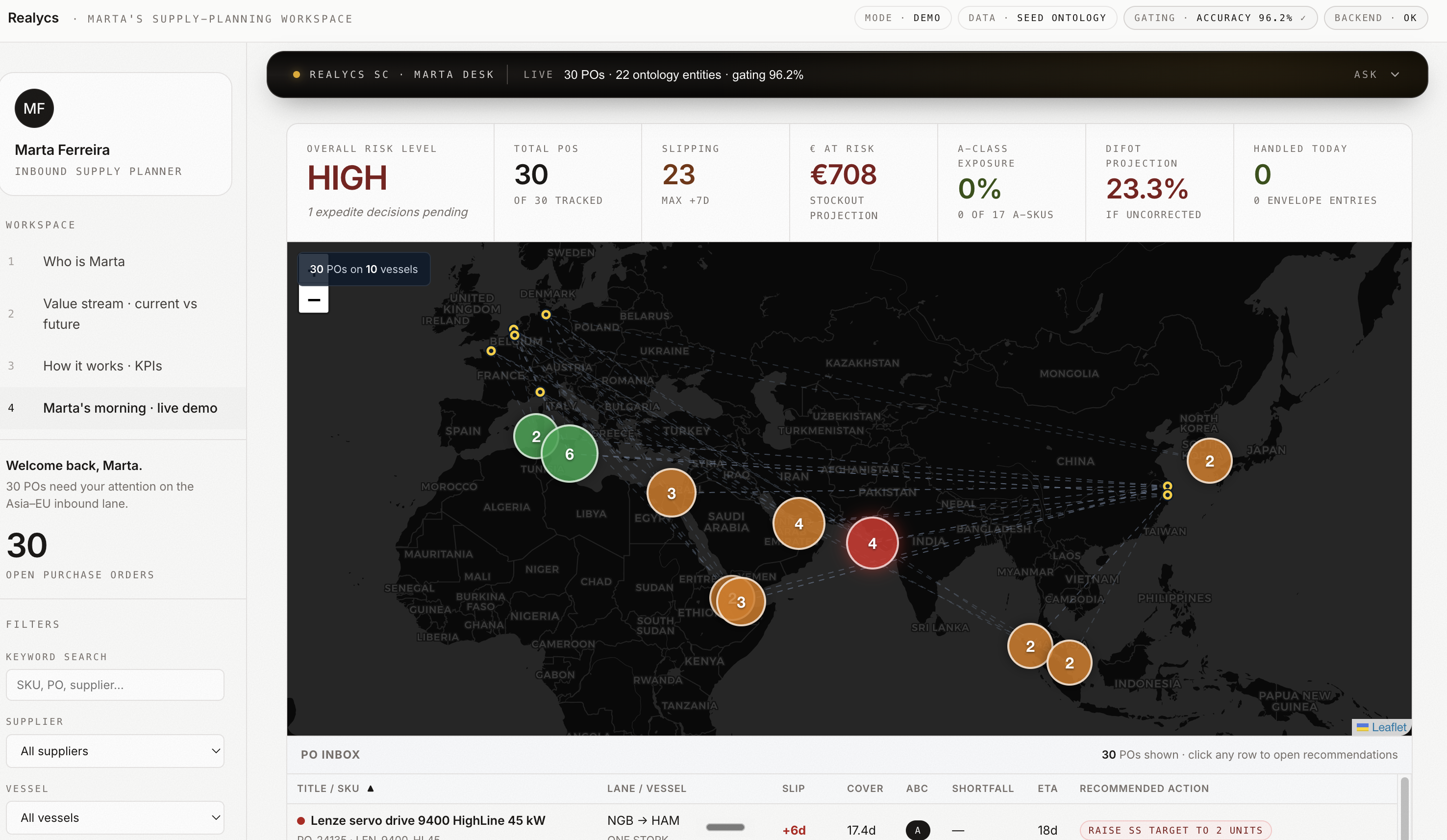Open orange cluster 3 near Ethiopia coast
Viewport: 1447px width, 840px height.
tap(741, 602)
